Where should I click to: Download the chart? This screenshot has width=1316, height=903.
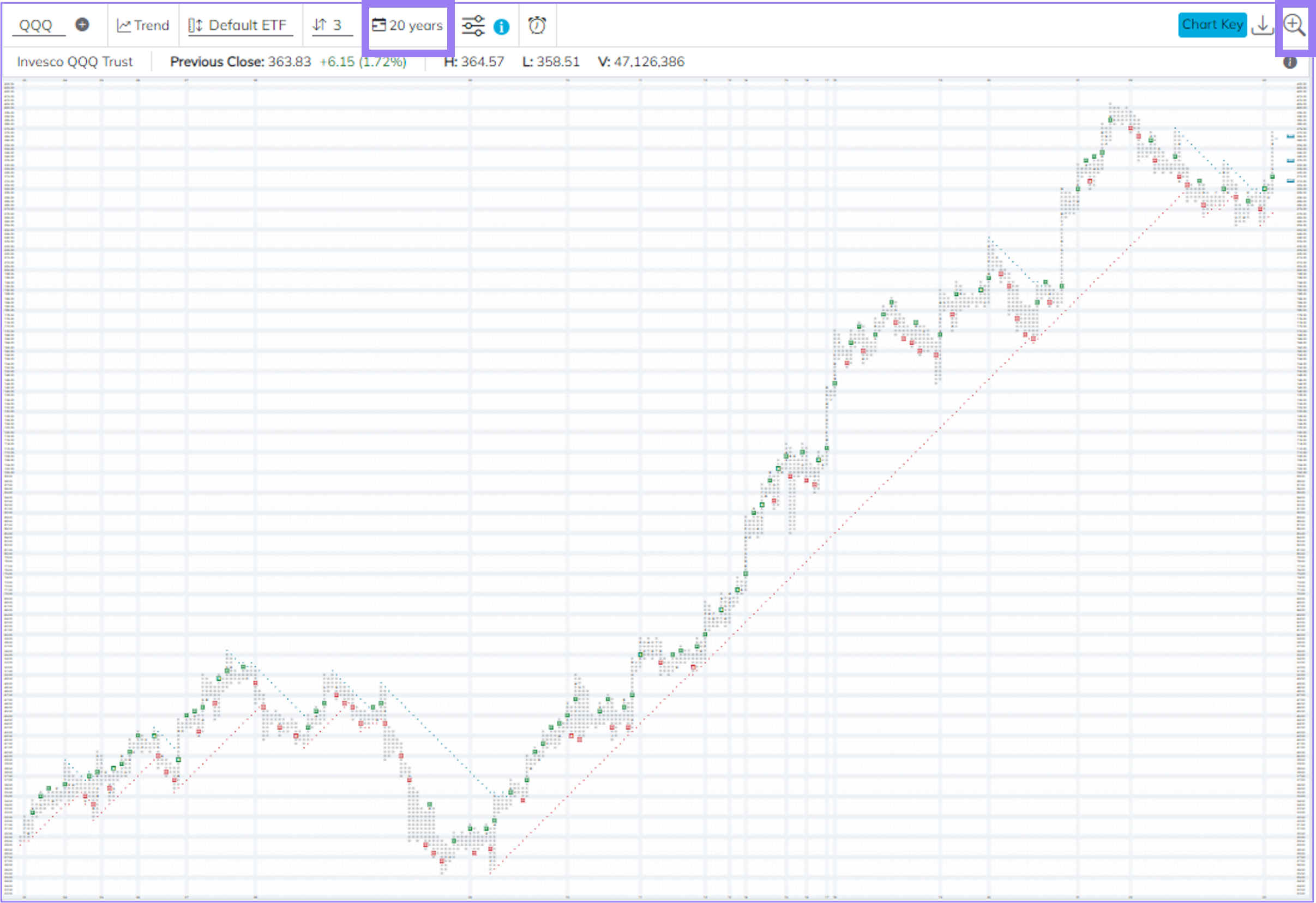pyautogui.click(x=1262, y=26)
